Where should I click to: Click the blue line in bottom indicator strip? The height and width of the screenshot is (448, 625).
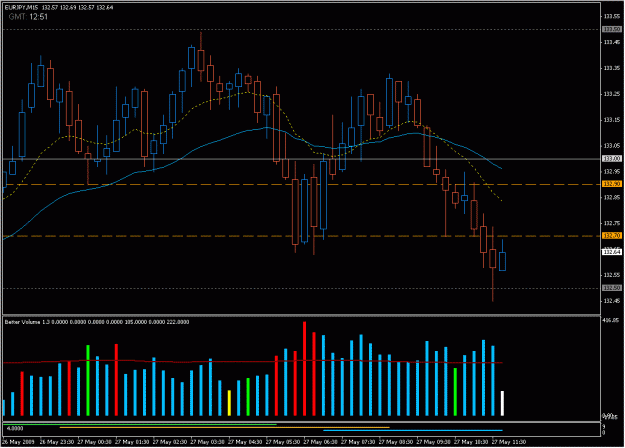pyautogui.click(x=413, y=430)
